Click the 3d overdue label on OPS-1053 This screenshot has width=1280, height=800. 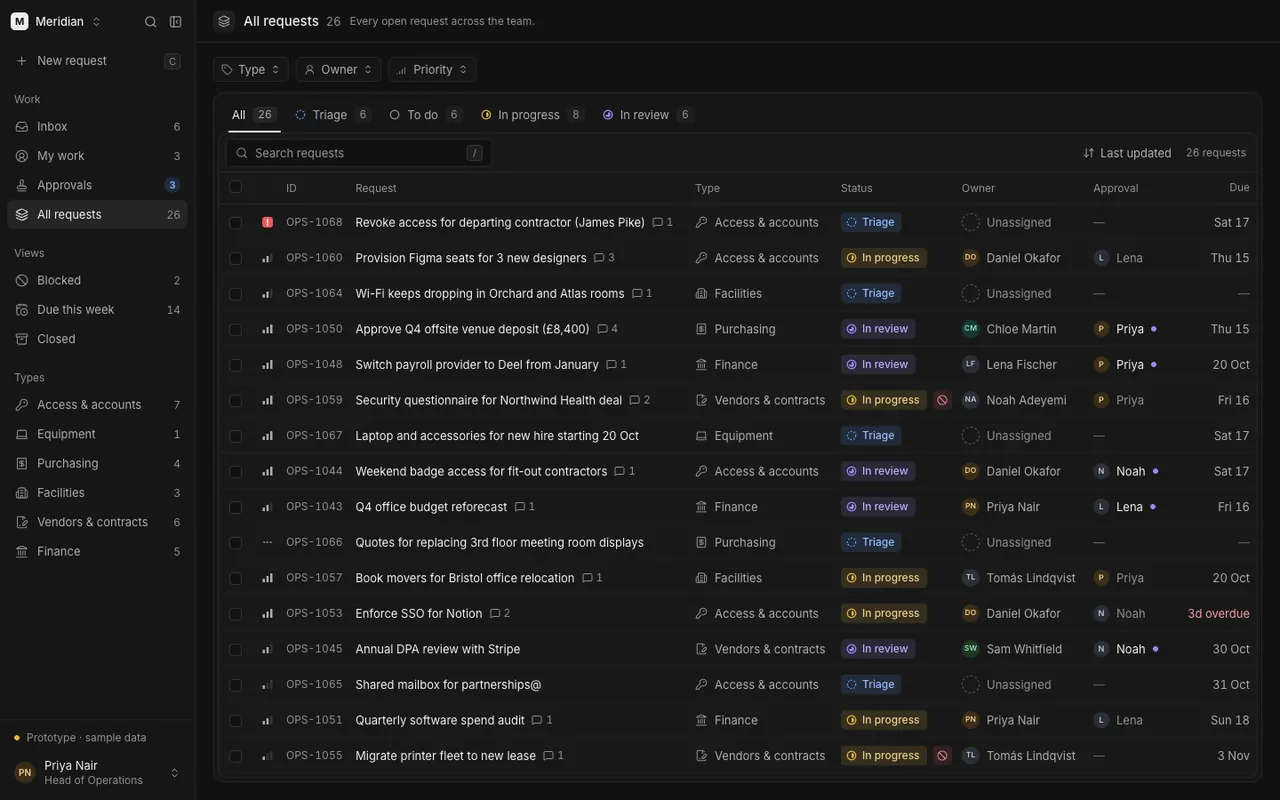point(1218,614)
